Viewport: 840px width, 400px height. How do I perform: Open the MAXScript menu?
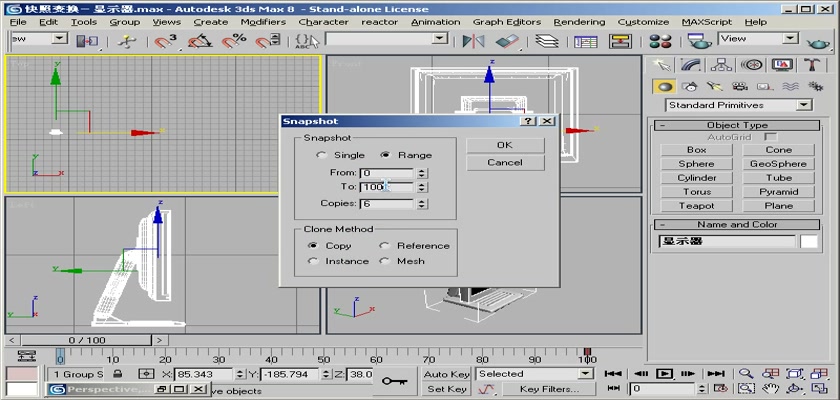[707, 22]
